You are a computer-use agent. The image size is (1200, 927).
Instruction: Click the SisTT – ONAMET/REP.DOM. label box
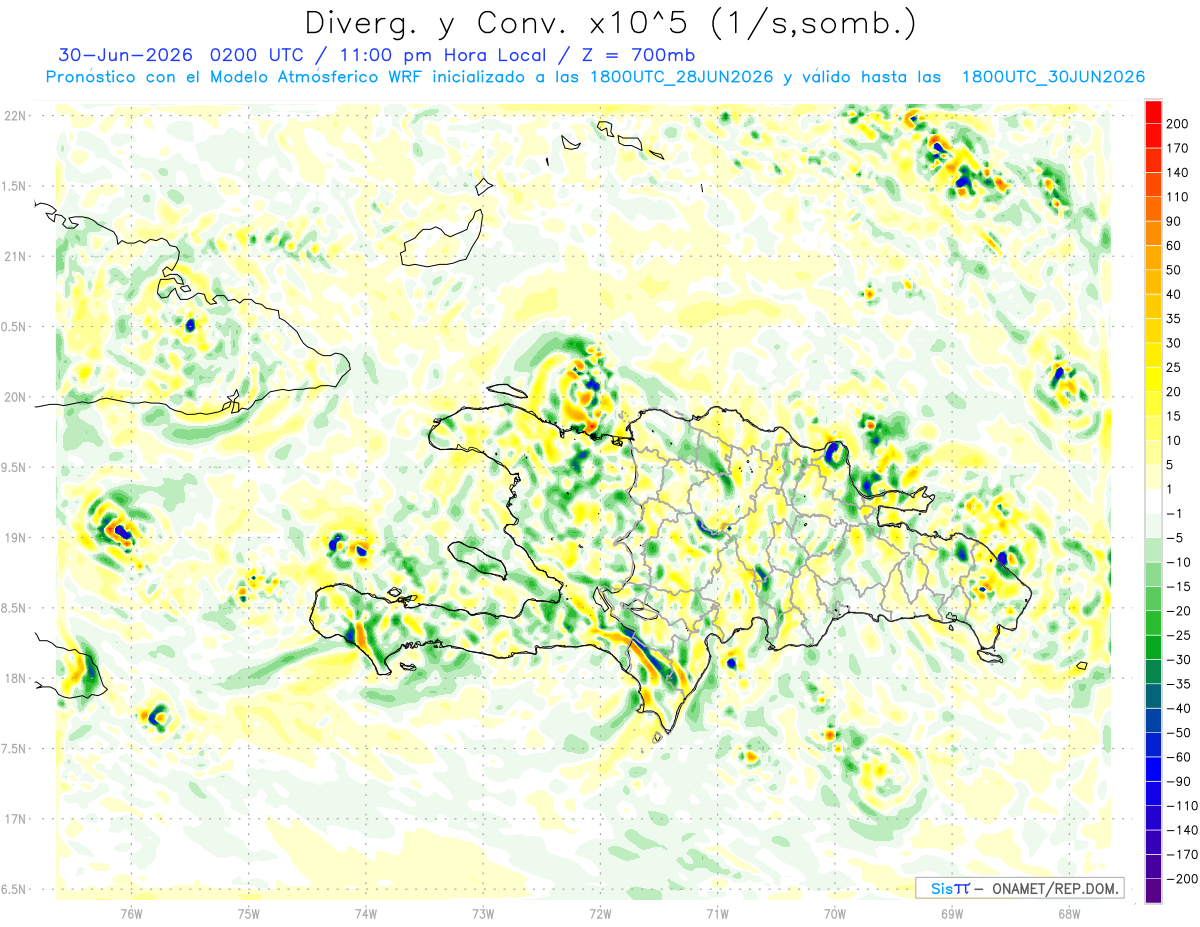[x=1020, y=888]
